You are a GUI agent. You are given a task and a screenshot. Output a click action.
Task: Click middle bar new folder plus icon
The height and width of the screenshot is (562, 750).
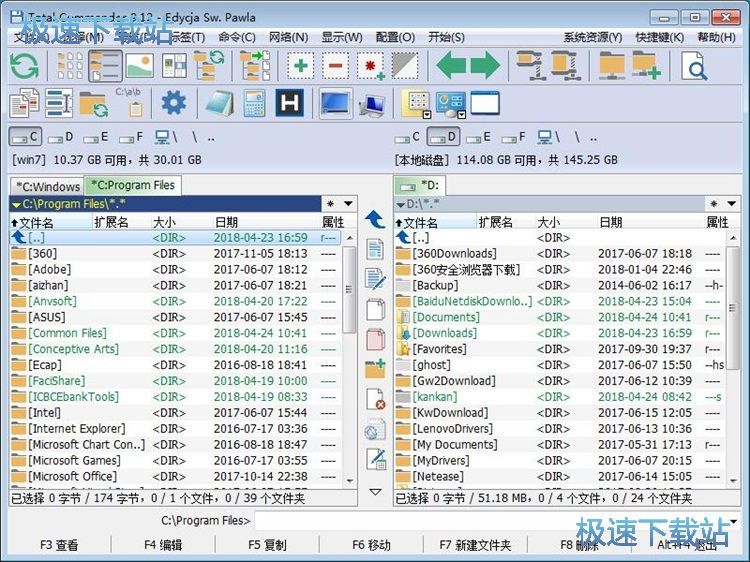[375, 369]
